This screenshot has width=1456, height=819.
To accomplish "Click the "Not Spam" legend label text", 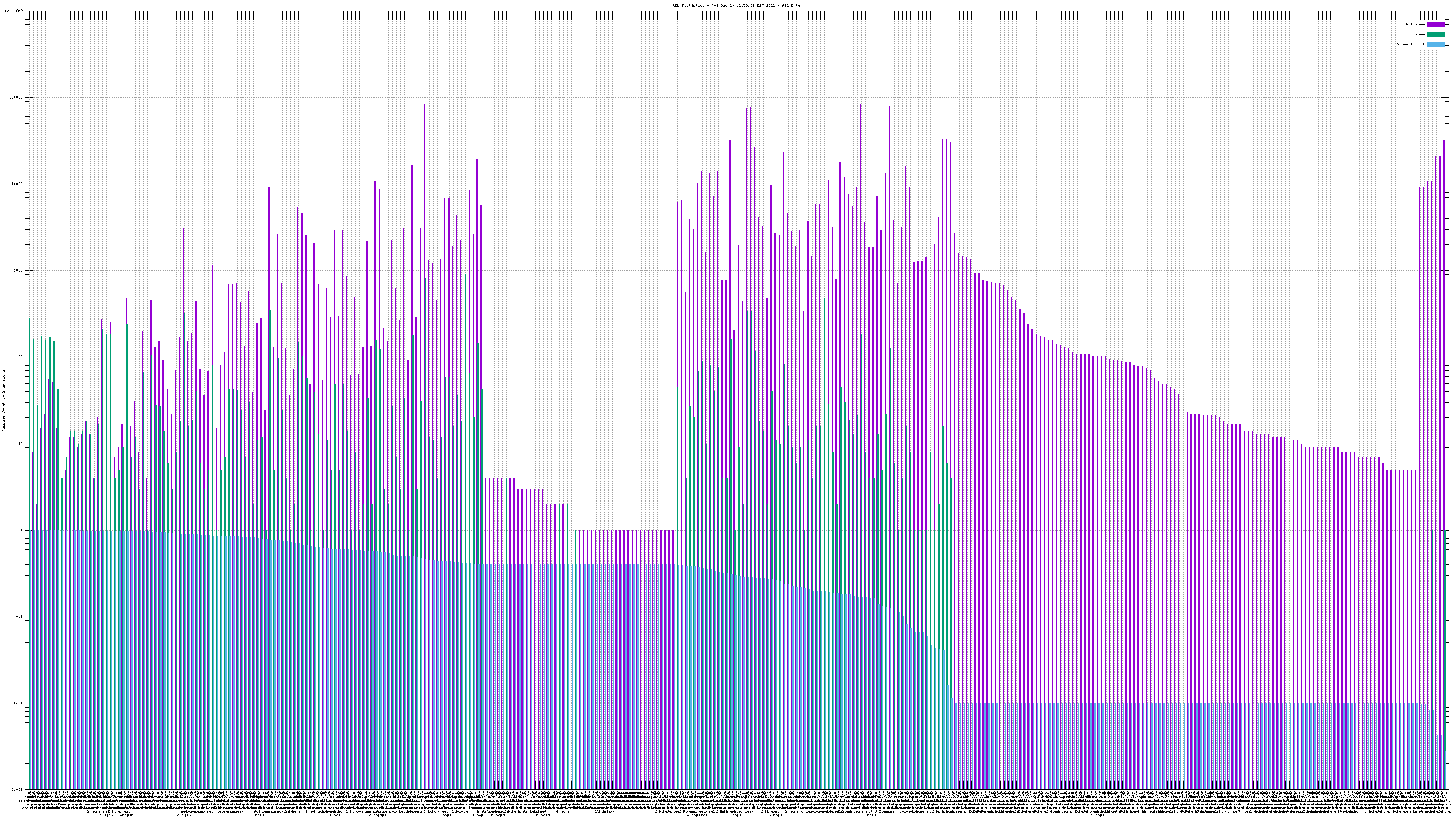I will (x=1416, y=24).
